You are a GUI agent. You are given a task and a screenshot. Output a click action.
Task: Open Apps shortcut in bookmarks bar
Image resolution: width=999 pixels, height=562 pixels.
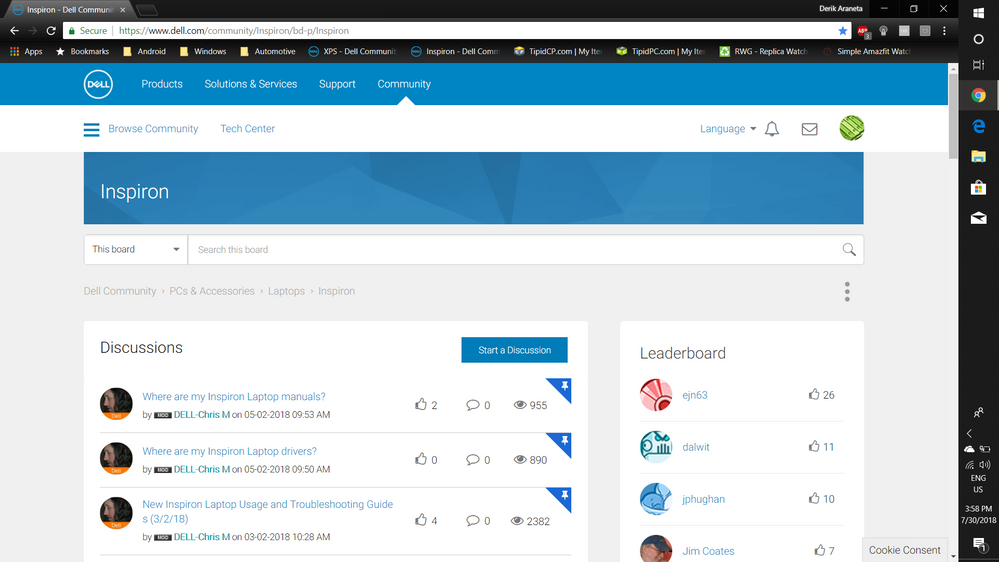click(26, 52)
